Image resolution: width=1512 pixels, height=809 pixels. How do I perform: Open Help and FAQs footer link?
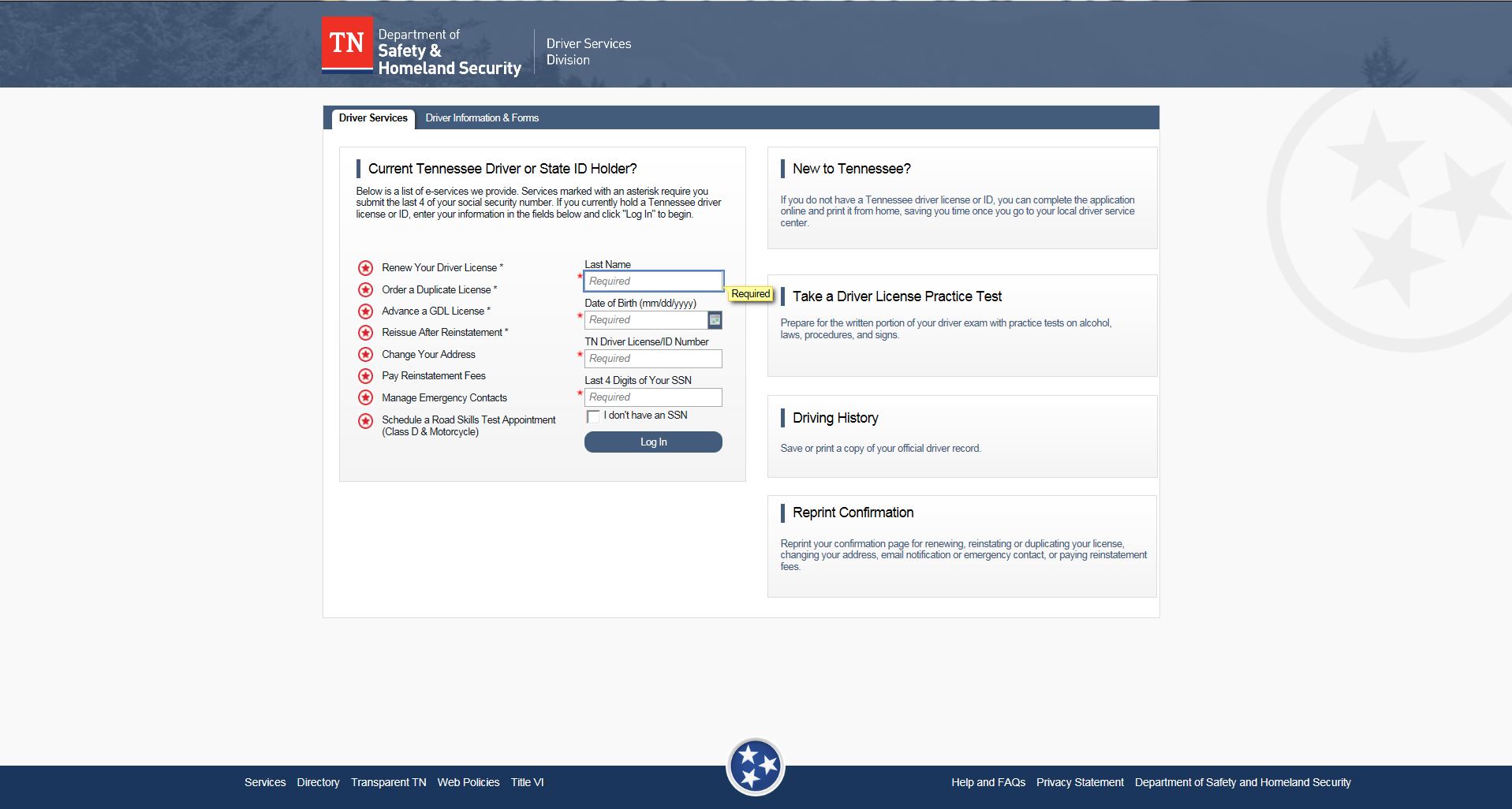point(987,782)
